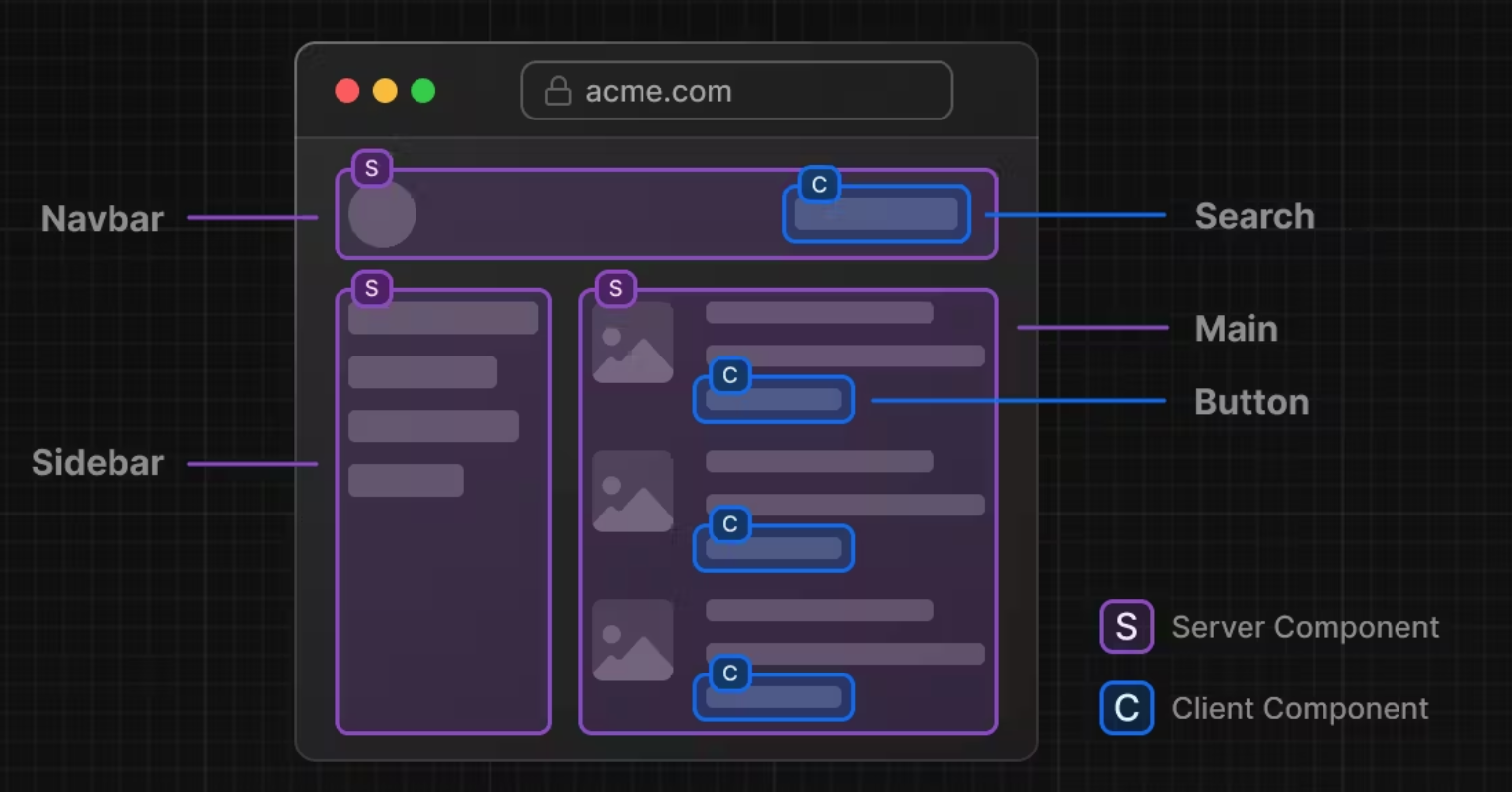Toggle the C badge on the first Button
The image size is (1512, 792).
[730, 376]
